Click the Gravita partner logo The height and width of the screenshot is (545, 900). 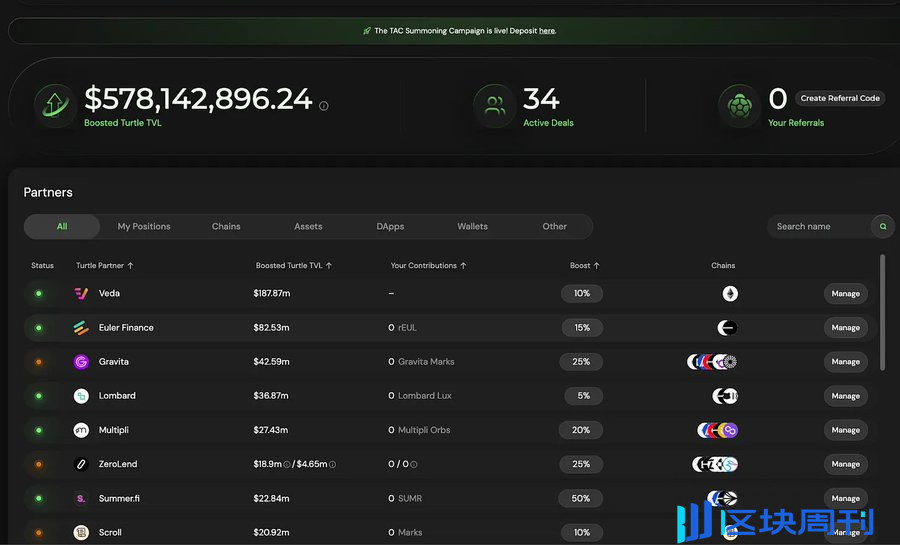(x=81, y=362)
